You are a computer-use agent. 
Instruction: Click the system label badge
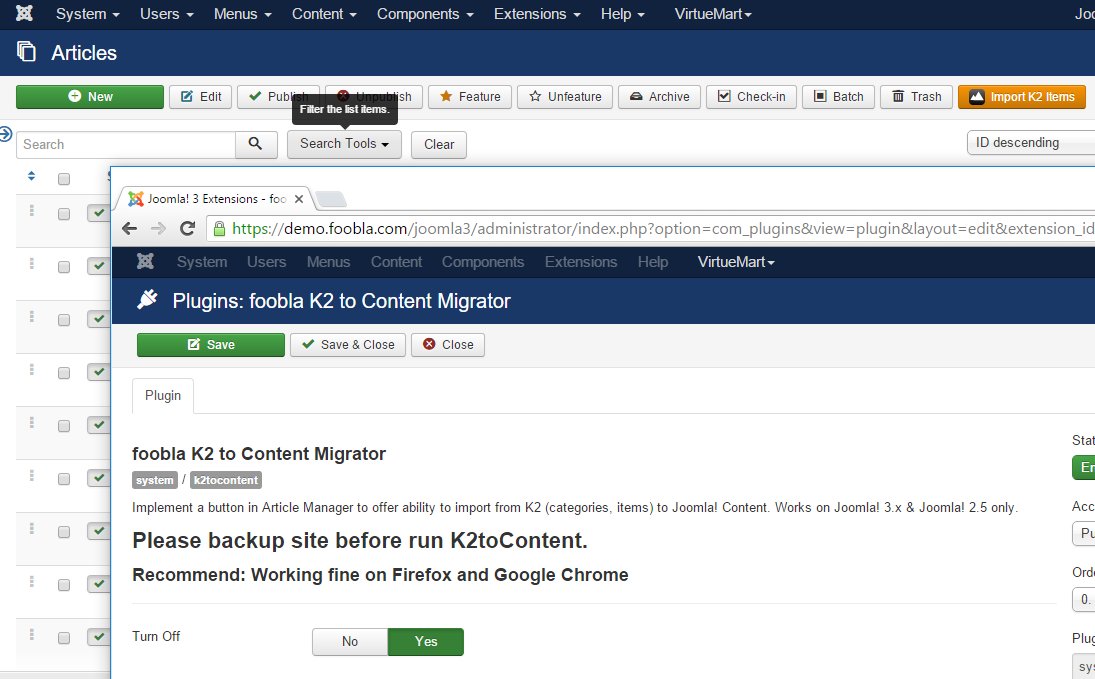[x=154, y=480]
